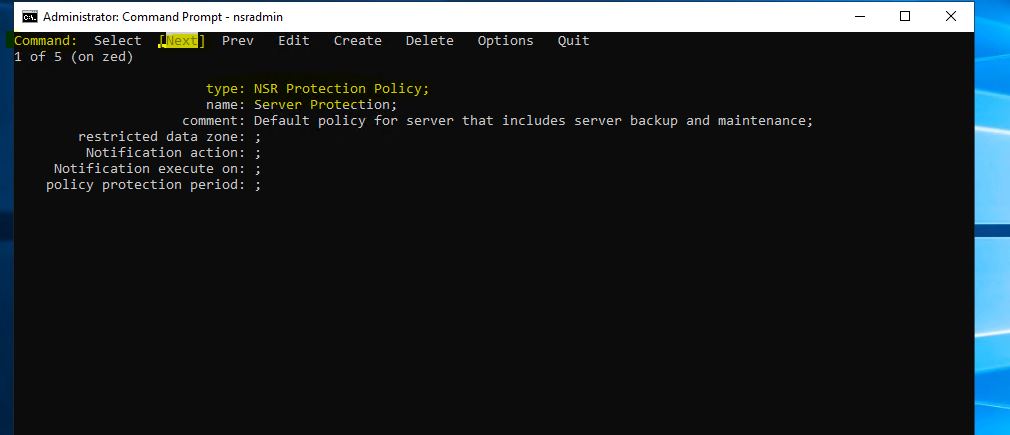The image size is (1010, 435).
Task: Click the 'NSR Protection Policy' type value
Action: (x=341, y=89)
